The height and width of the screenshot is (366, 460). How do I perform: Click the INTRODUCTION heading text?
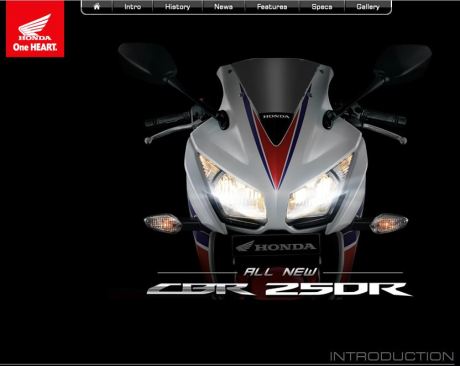(392, 356)
